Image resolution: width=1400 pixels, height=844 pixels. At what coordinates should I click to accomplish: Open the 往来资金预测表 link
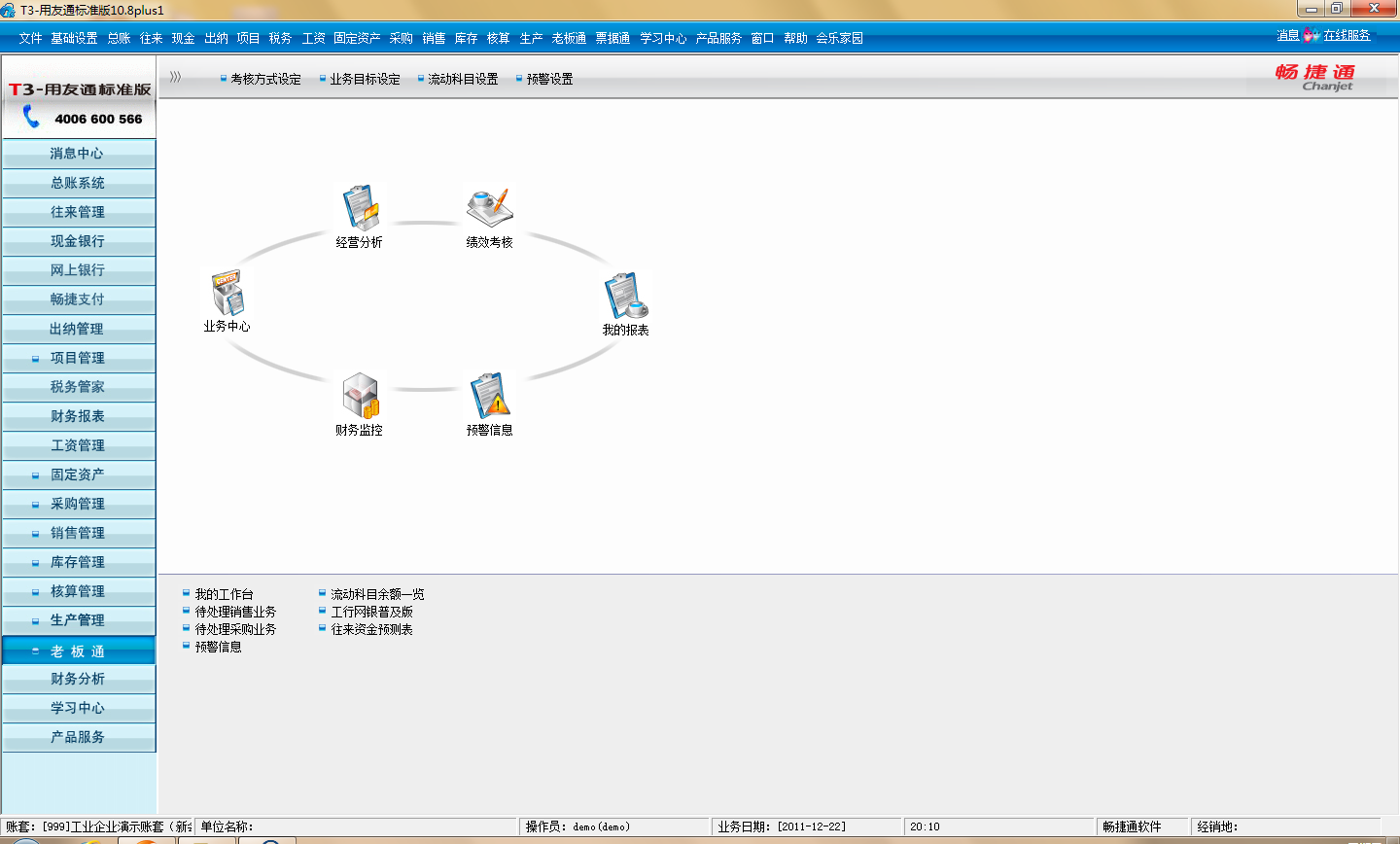click(371, 629)
